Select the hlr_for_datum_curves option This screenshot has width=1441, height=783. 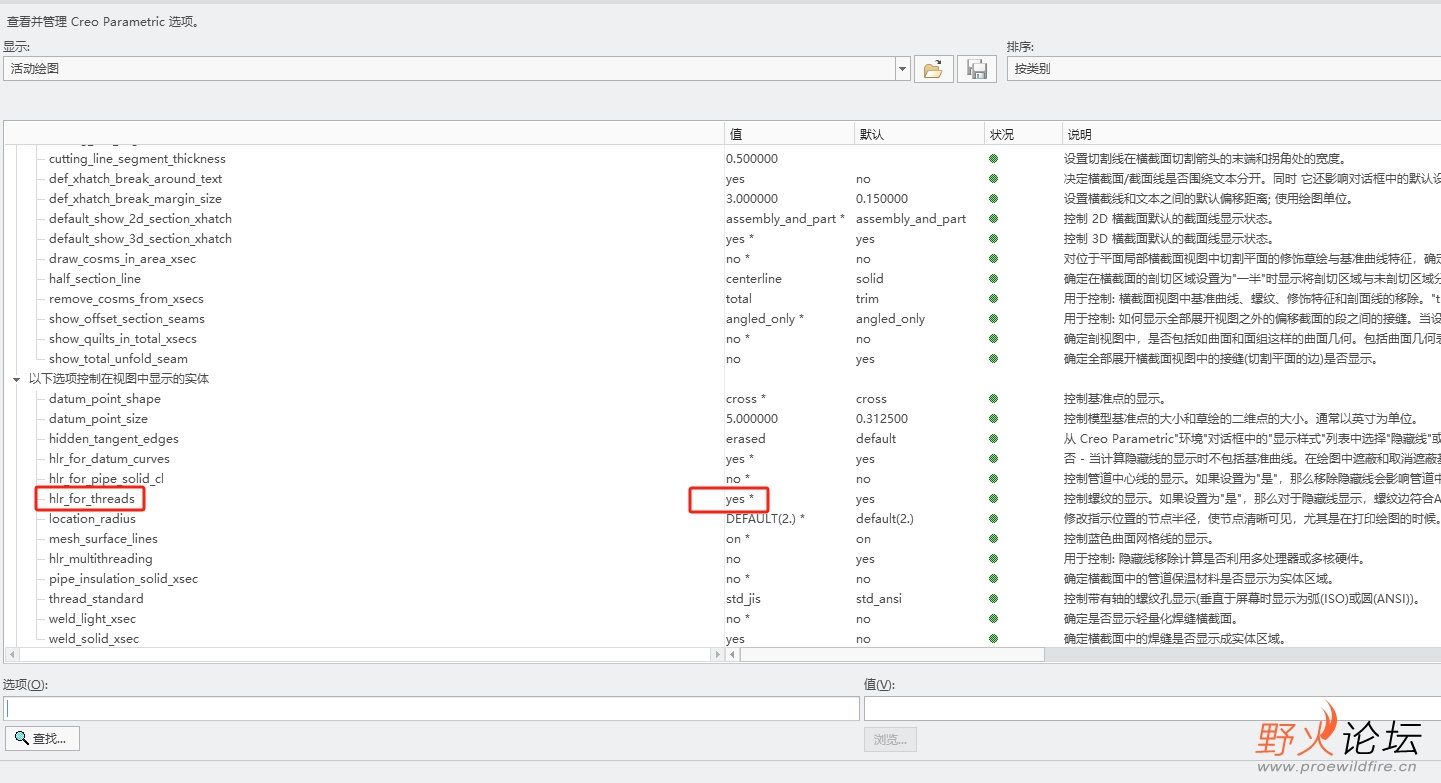[109, 459]
